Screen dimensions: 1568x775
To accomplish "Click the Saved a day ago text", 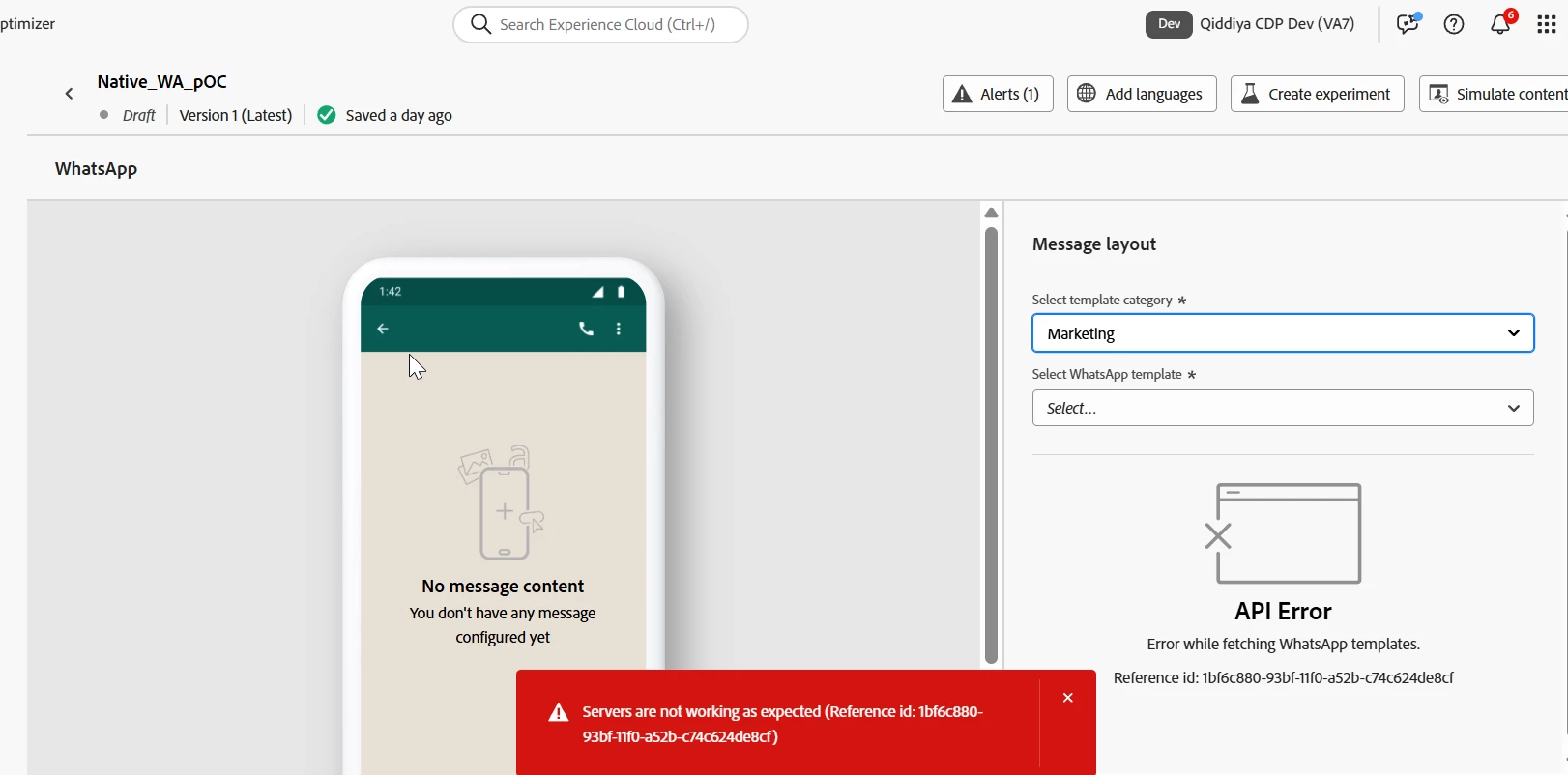I will (x=399, y=115).
